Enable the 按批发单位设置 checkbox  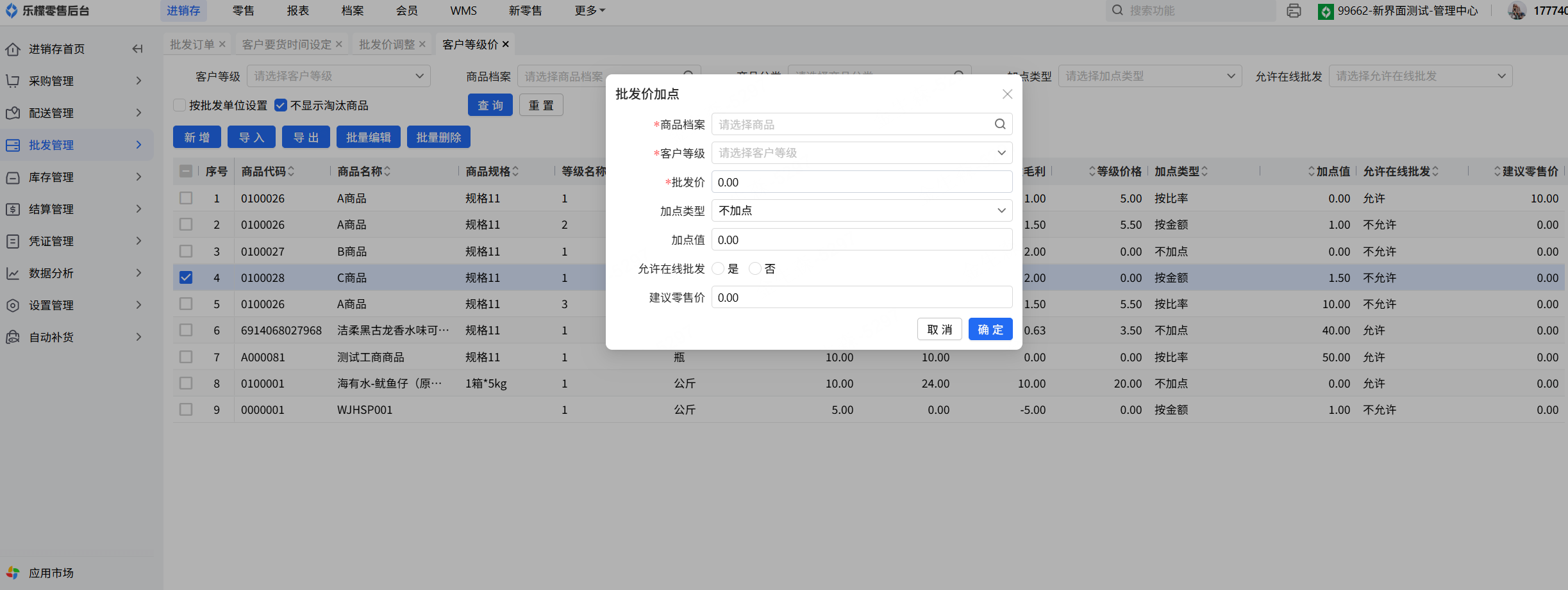180,106
